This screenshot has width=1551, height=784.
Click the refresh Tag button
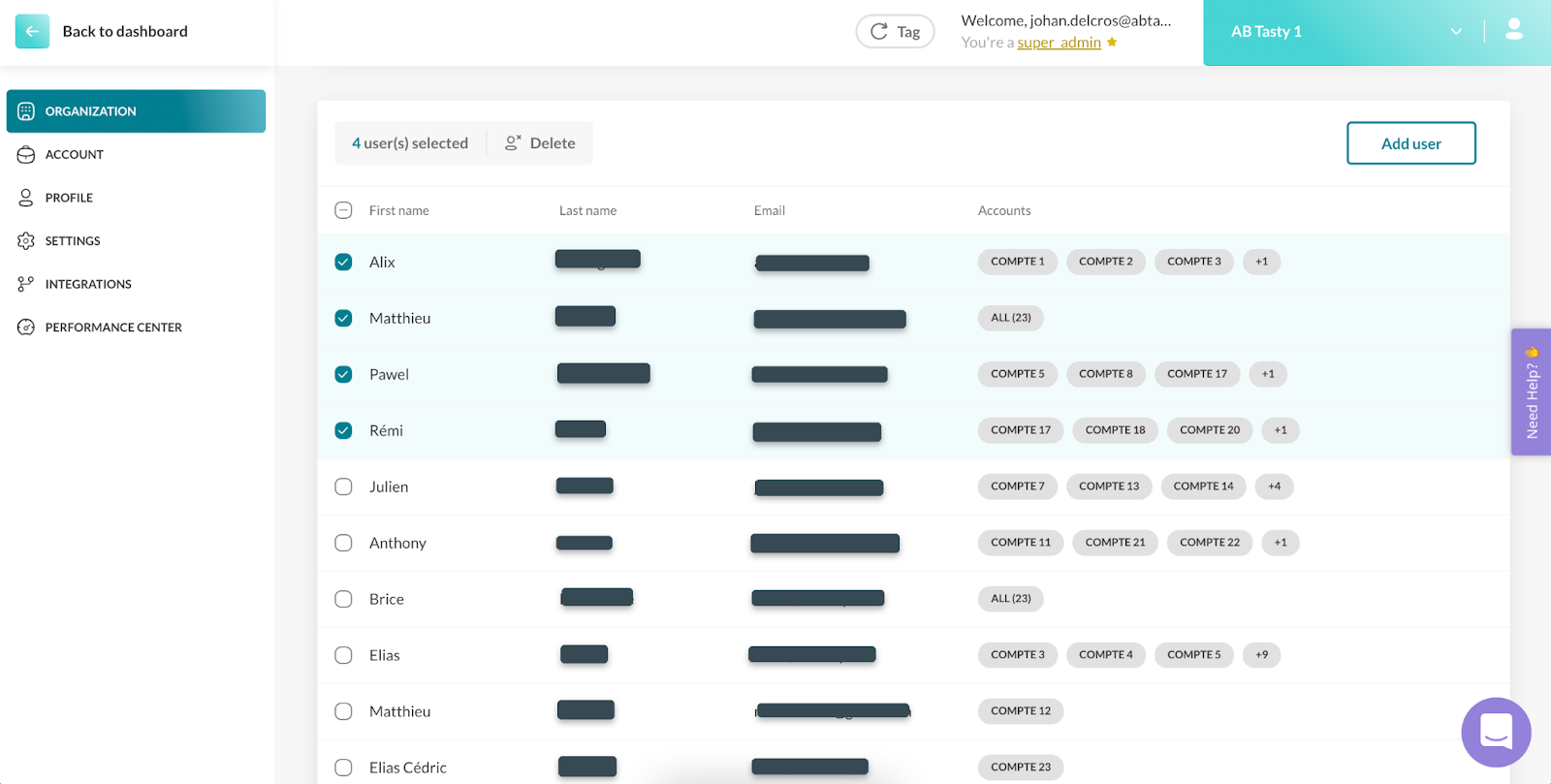pos(895,32)
